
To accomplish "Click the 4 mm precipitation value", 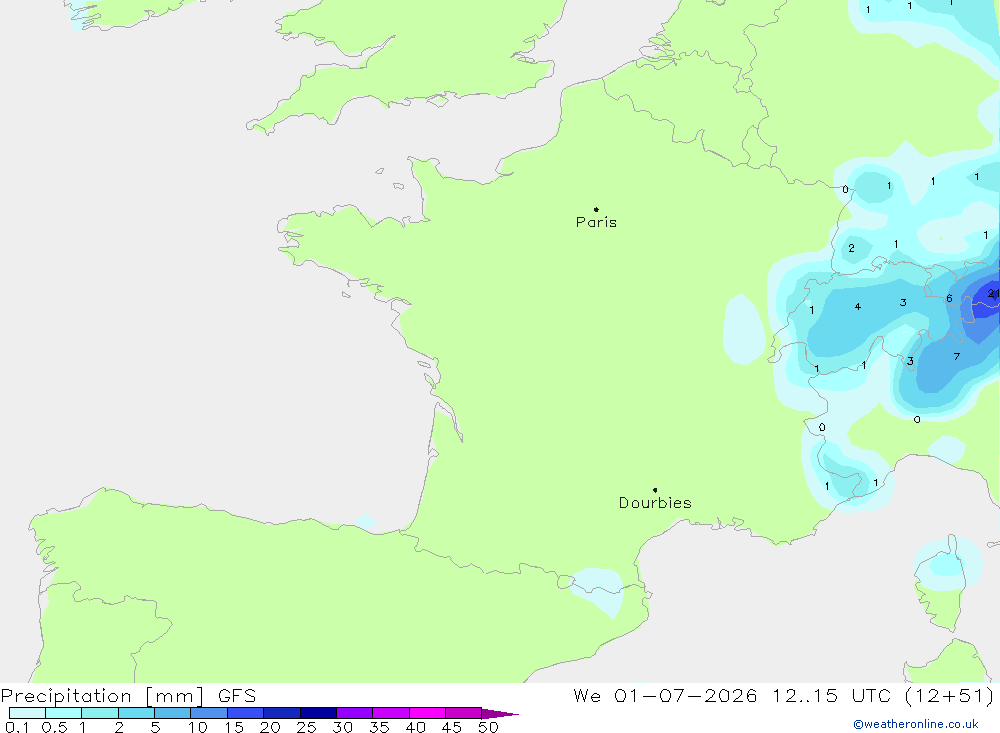I will (x=858, y=307).
